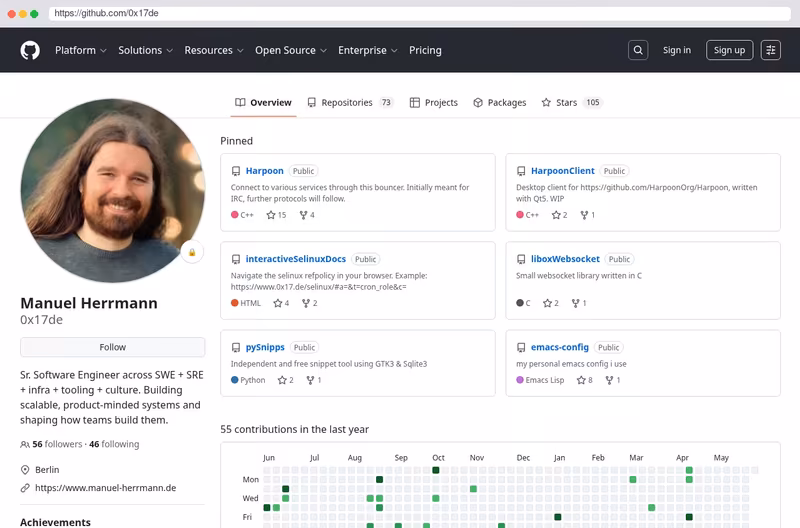Click the repo icon beside Harpoon

[236, 171]
